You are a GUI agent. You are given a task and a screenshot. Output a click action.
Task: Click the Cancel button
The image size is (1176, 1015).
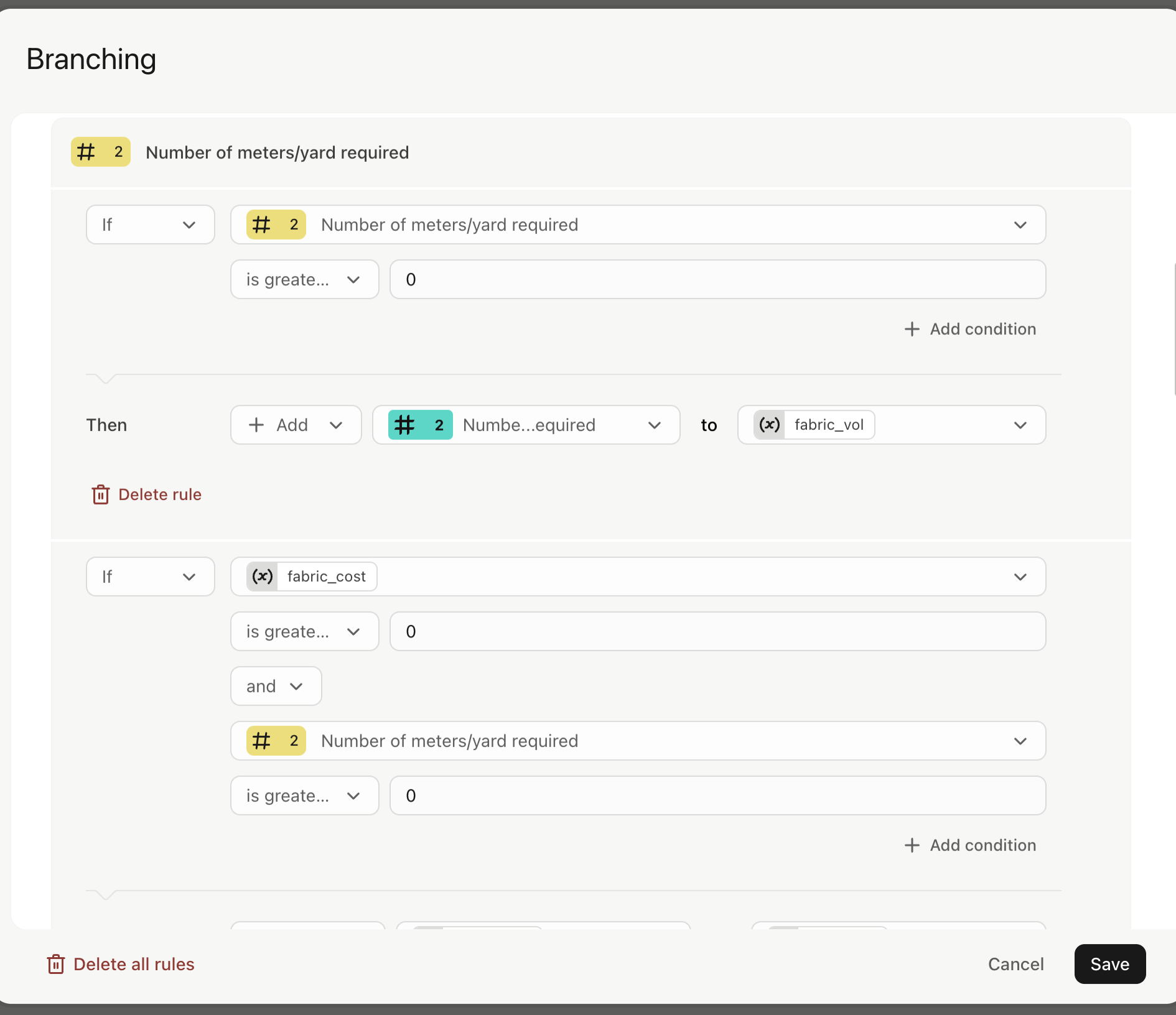click(1015, 964)
